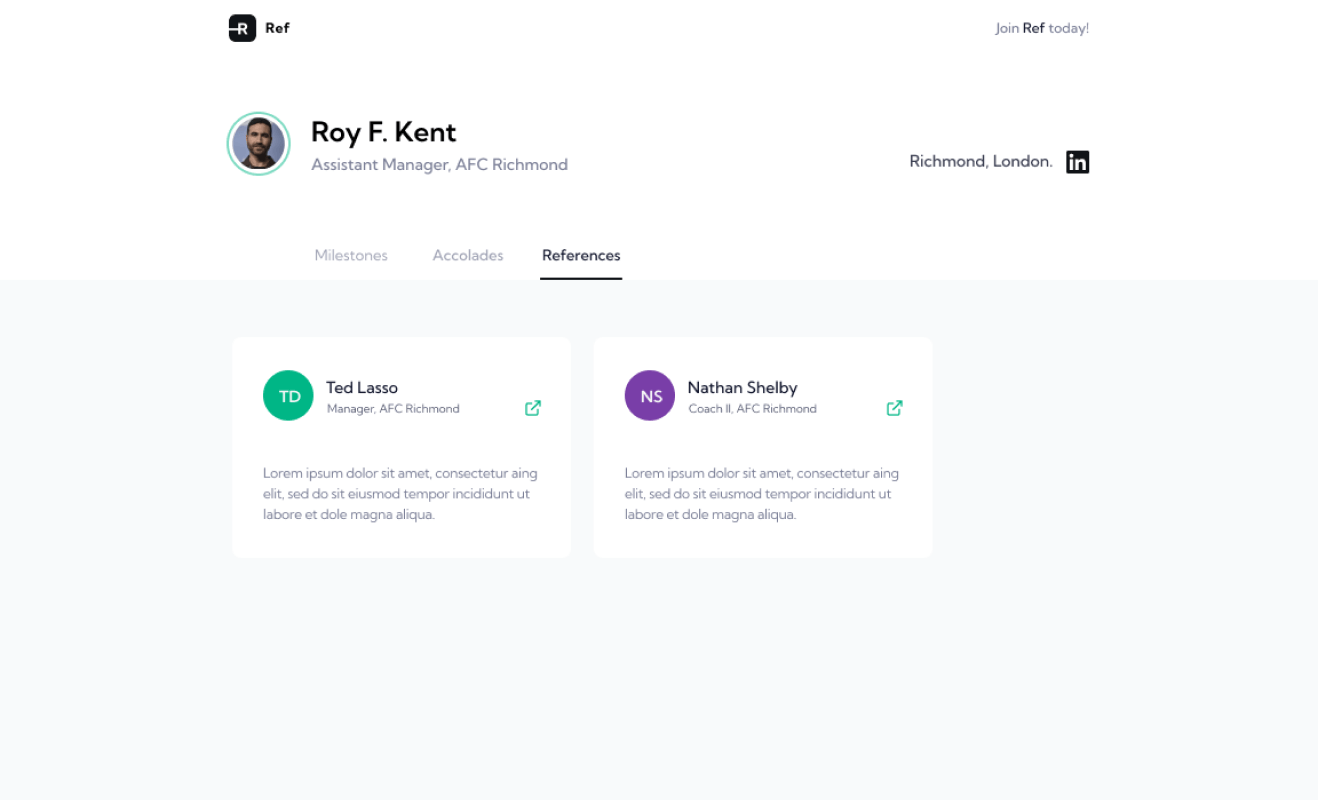This screenshot has width=1319, height=800.
Task: Click Assistant Manager, AFC Richmond subtitle
Action: click(439, 164)
